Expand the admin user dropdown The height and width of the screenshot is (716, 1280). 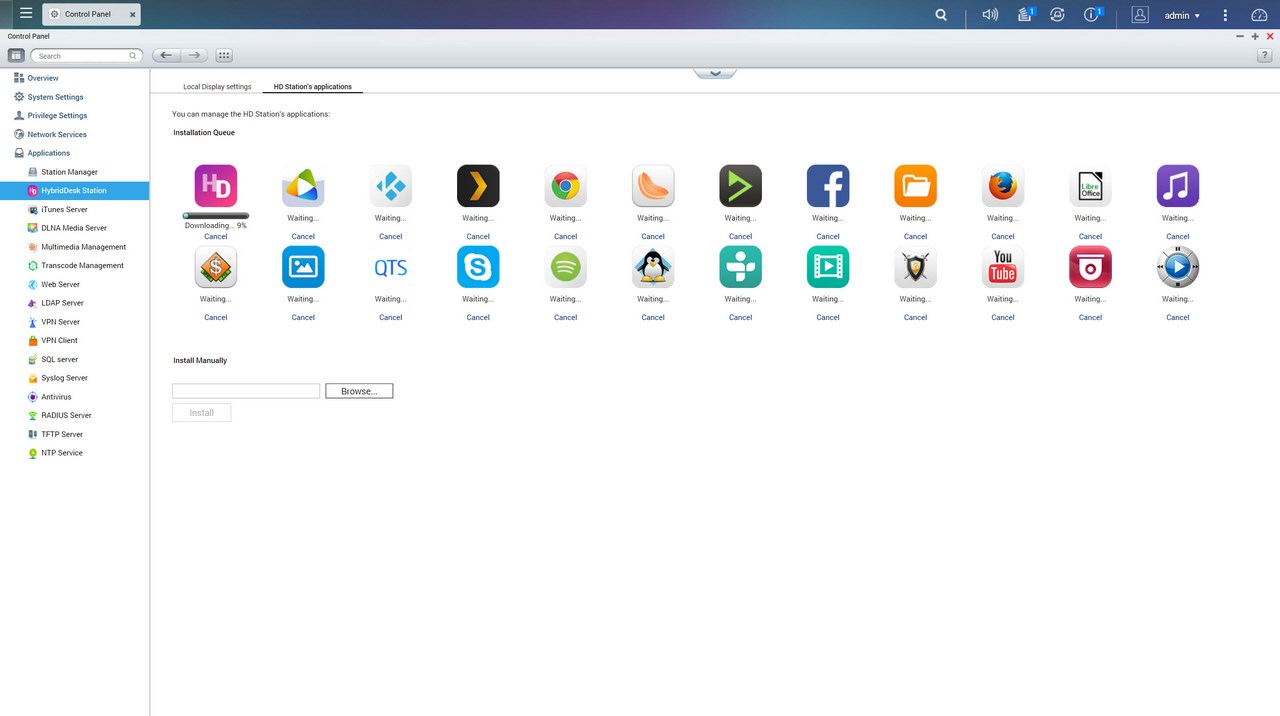tap(1182, 16)
